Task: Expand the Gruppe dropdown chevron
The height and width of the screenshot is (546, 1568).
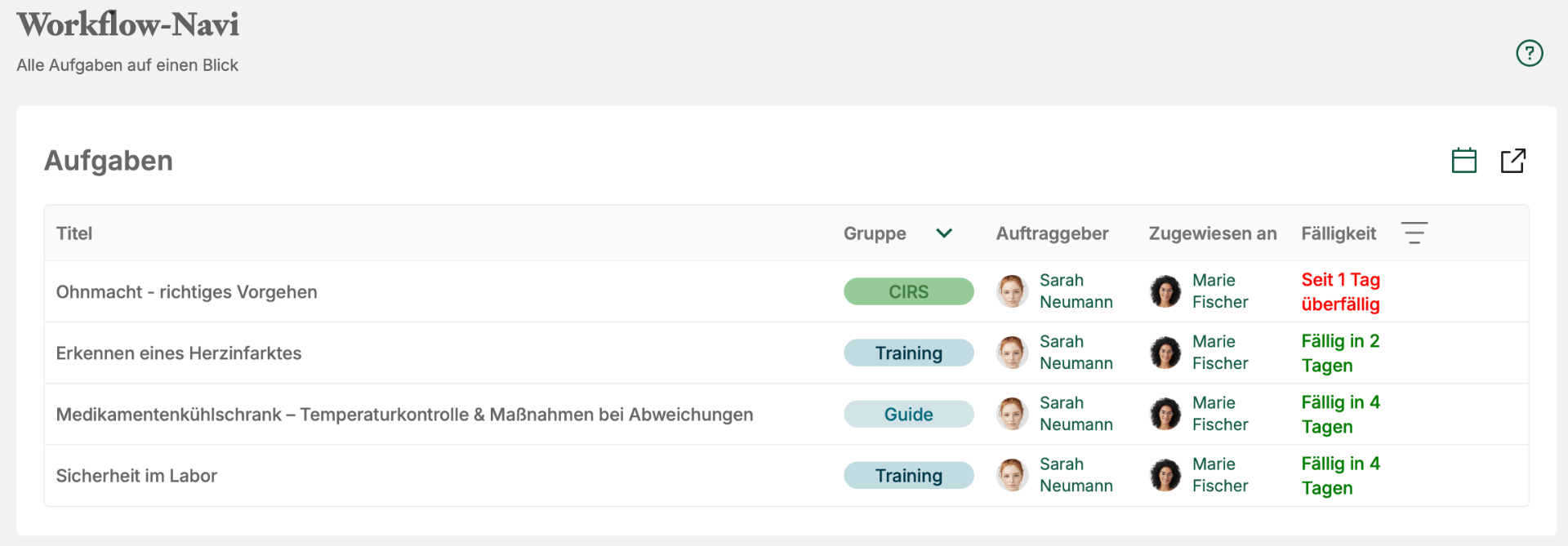Action: click(x=944, y=233)
